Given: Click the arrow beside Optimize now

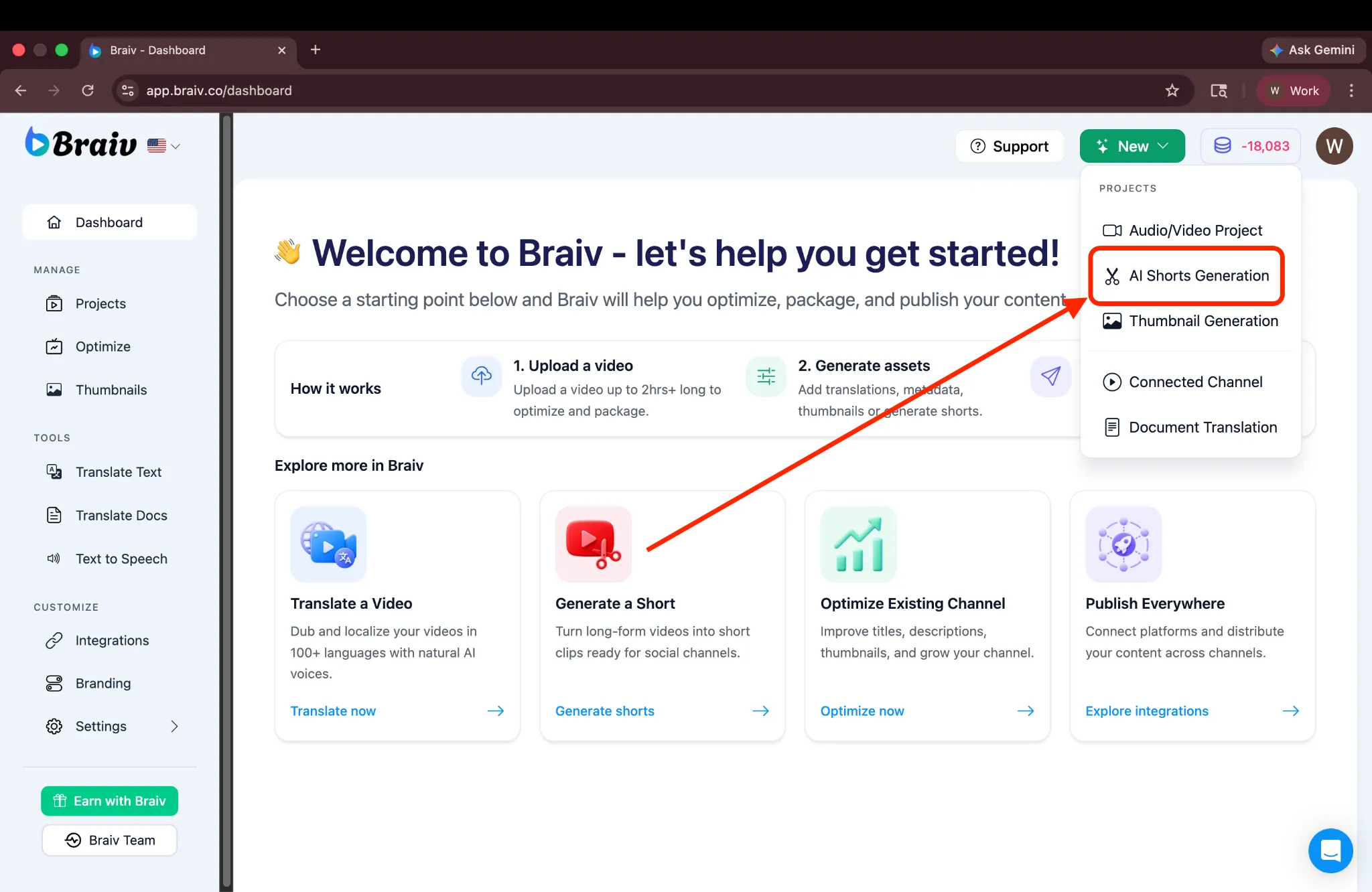Looking at the screenshot, I should pyautogui.click(x=1026, y=711).
